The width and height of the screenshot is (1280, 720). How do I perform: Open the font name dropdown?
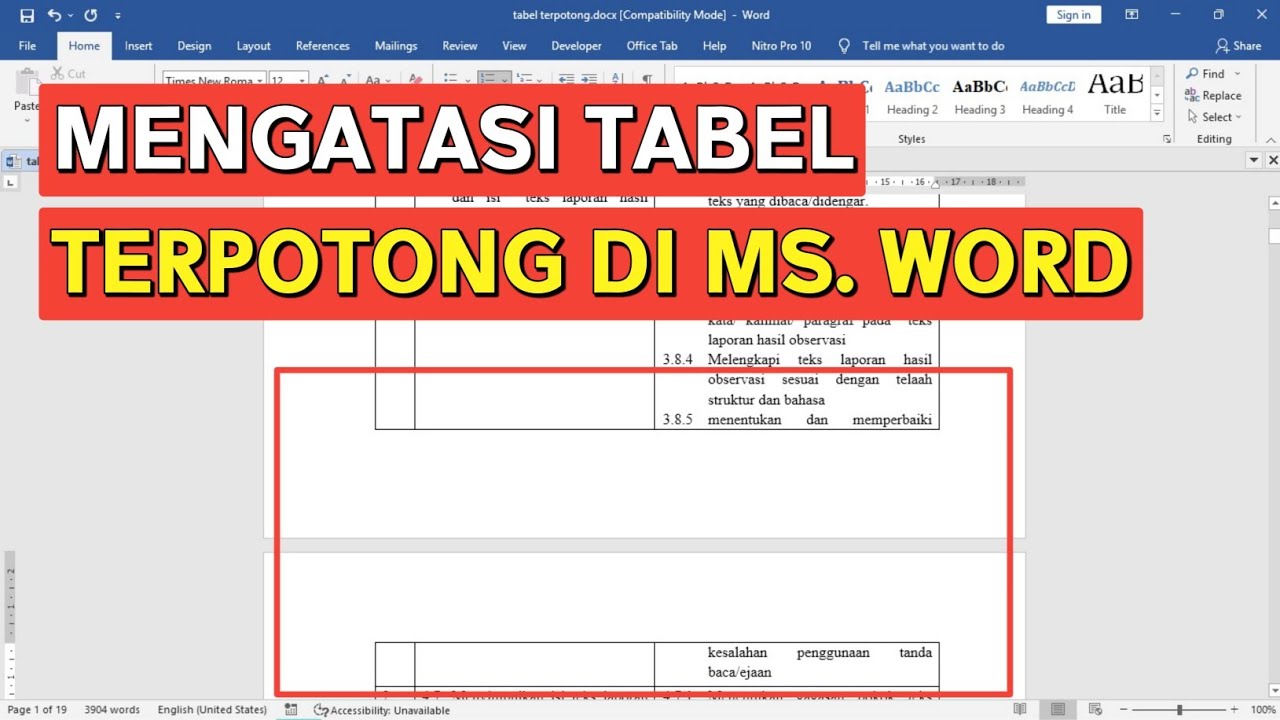tap(260, 80)
